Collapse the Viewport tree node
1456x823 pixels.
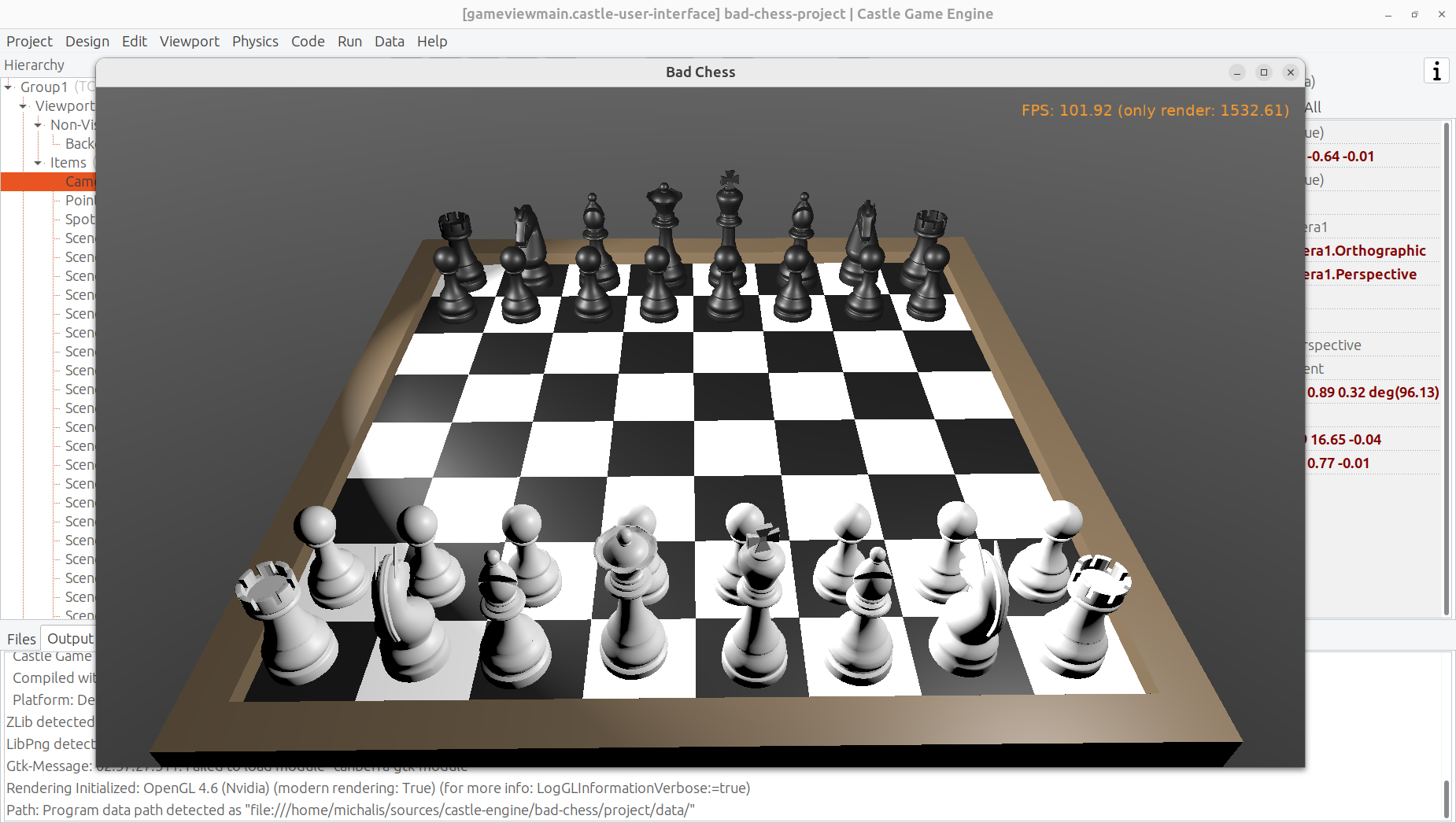(x=23, y=105)
